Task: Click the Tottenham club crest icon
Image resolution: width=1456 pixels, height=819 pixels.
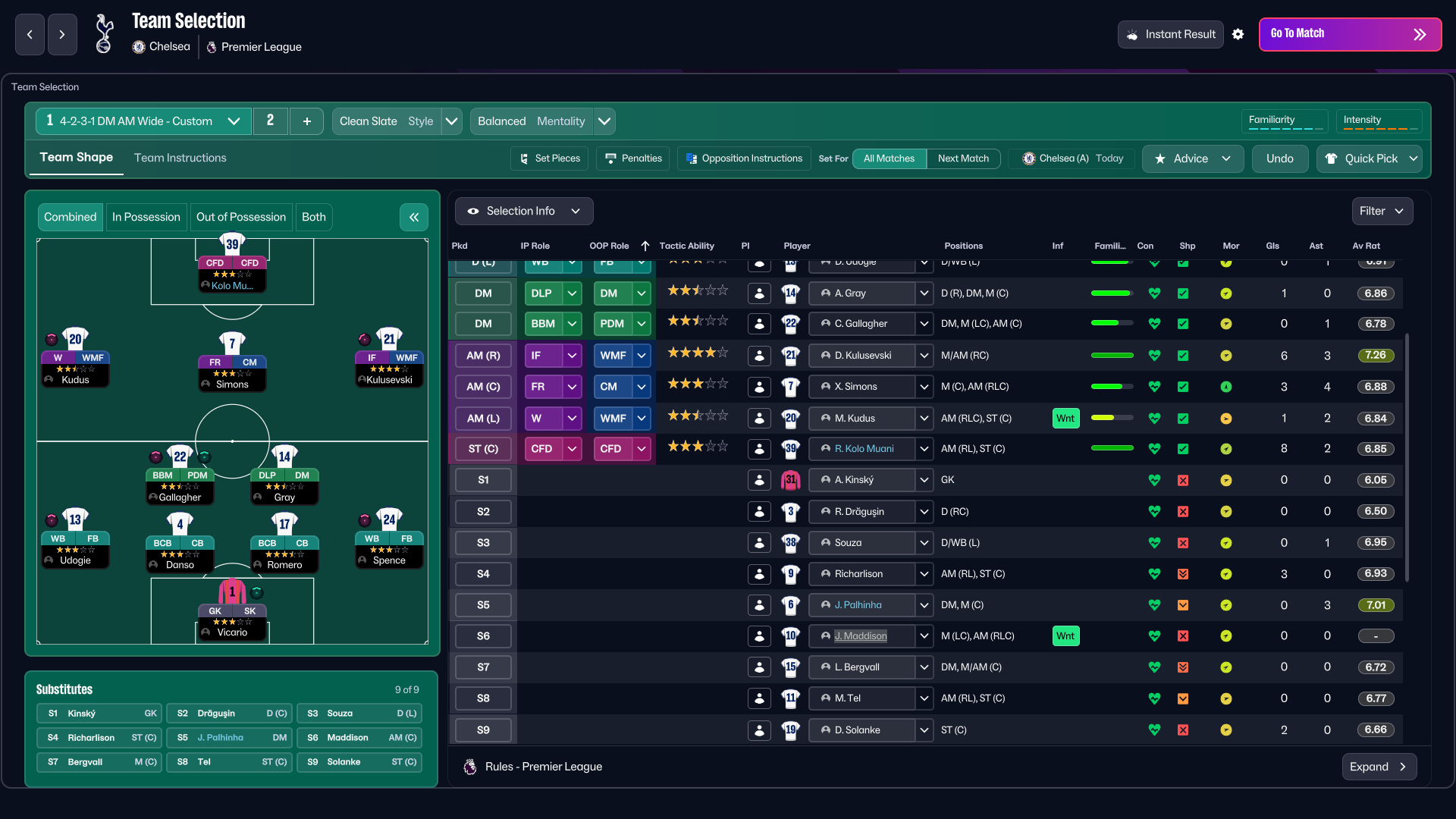Action: [x=104, y=34]
